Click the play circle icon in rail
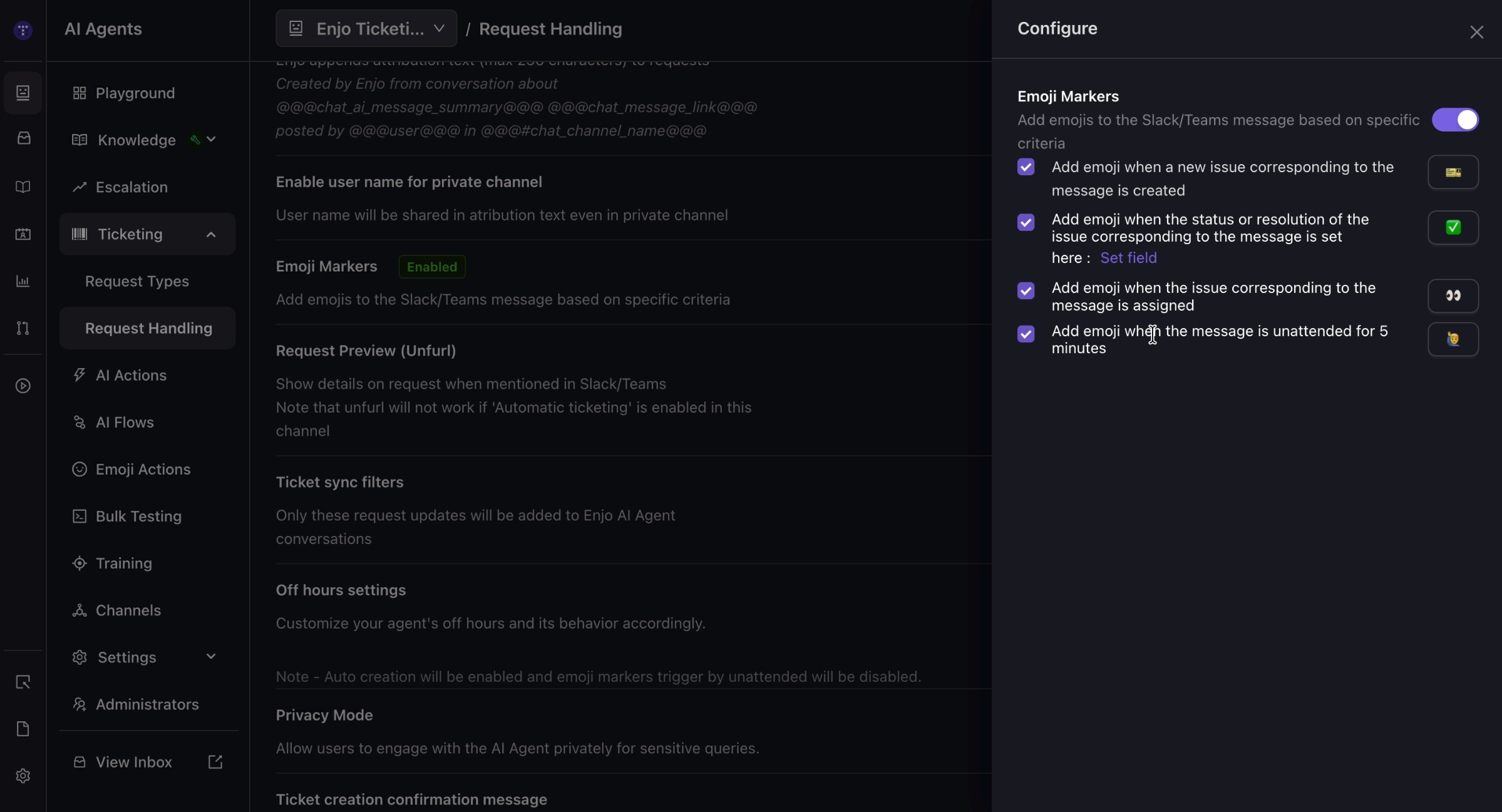Screen dimensions: 1502x812 (x=23, y=386)
